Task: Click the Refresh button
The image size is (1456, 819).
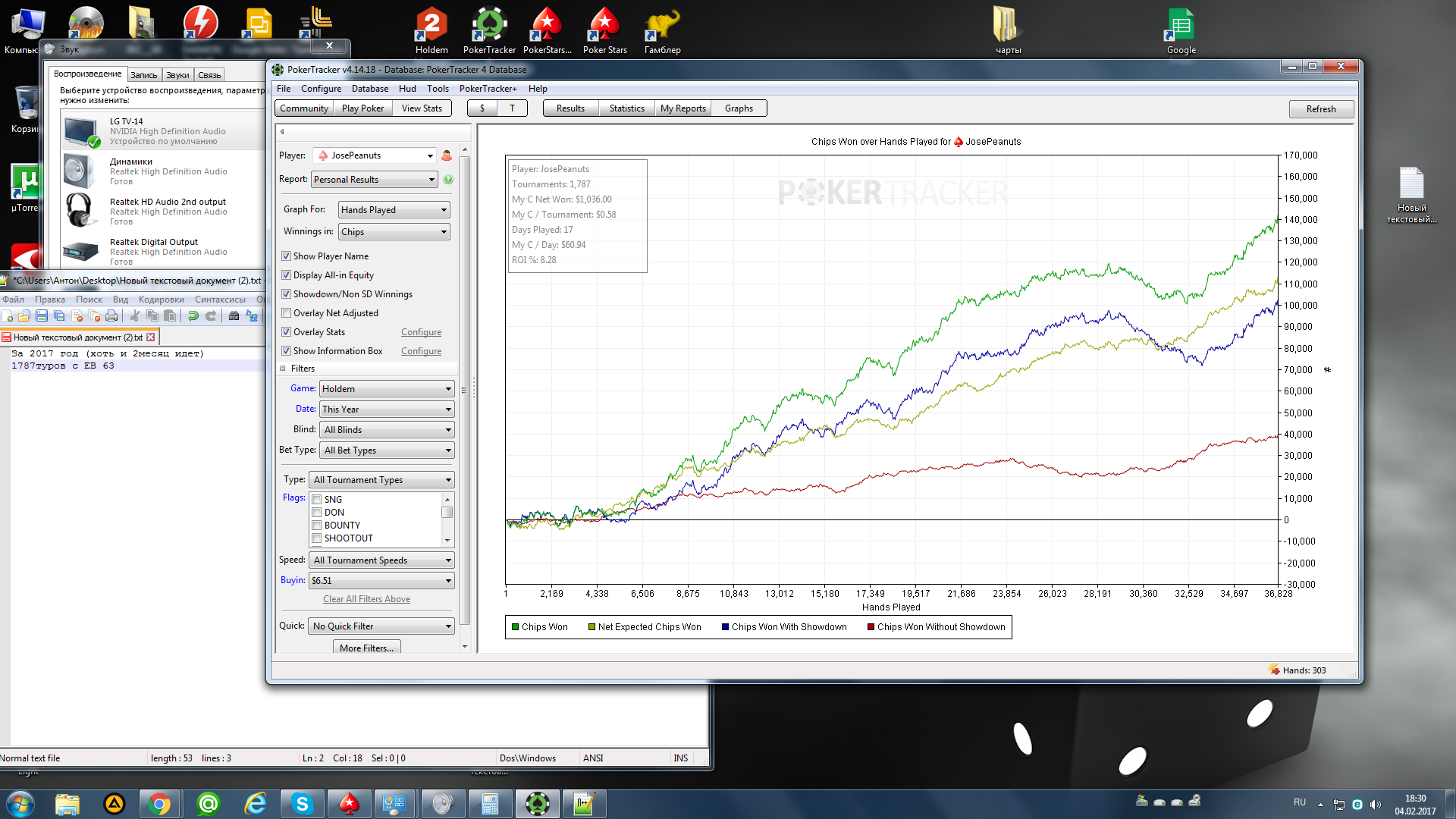Action: pyautogui.click(x=1320, y=109)
